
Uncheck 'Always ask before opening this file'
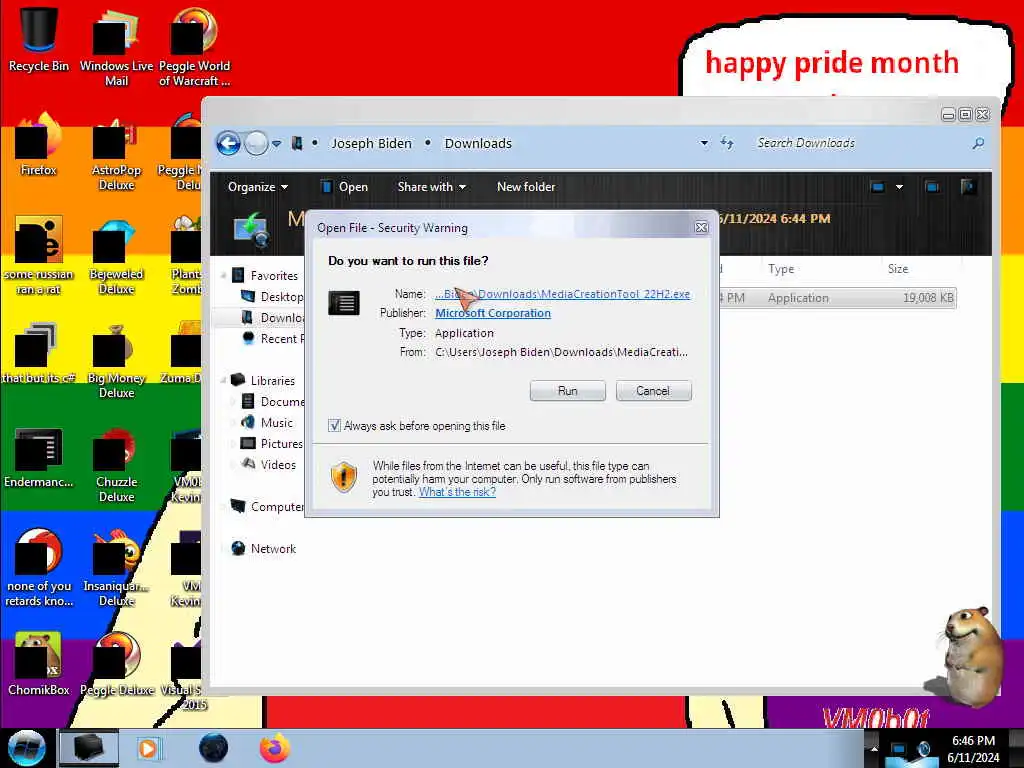click(334, 426)
